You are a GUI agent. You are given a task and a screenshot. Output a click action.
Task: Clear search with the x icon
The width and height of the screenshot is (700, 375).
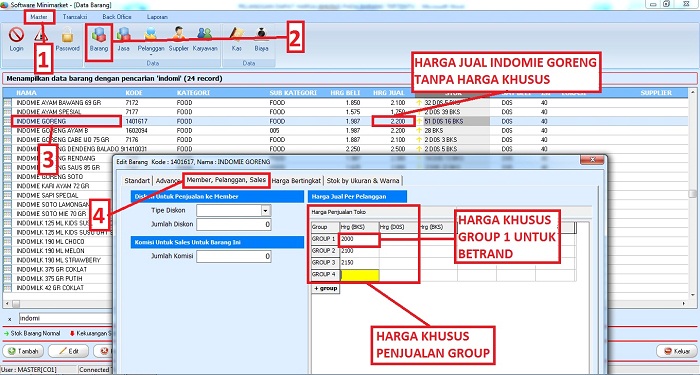point(9,319)
